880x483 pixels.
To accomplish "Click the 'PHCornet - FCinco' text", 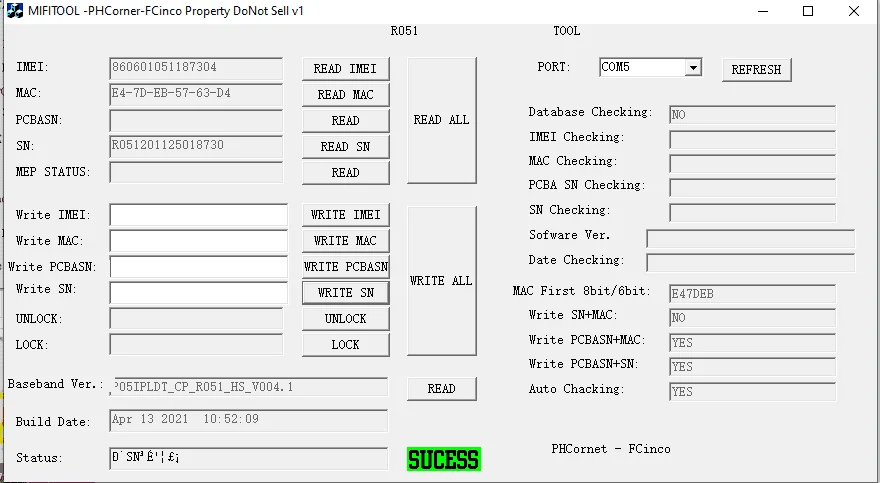I will [x=611, y=449].
